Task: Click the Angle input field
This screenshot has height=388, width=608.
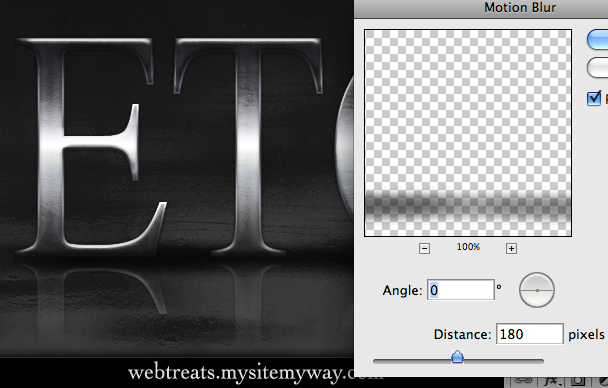Action: coord(461,290)
